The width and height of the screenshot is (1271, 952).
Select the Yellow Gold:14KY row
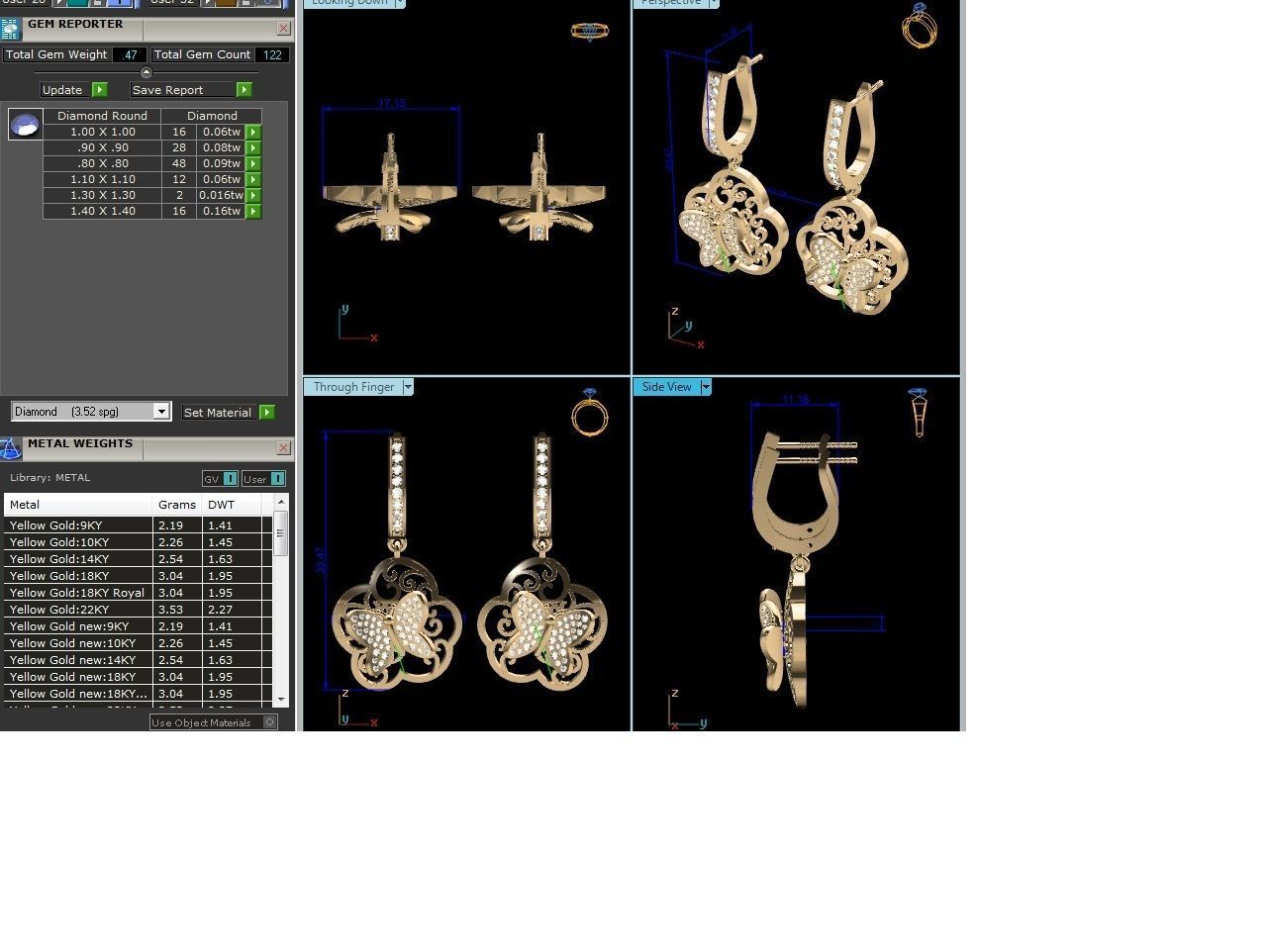click(137, 559)
